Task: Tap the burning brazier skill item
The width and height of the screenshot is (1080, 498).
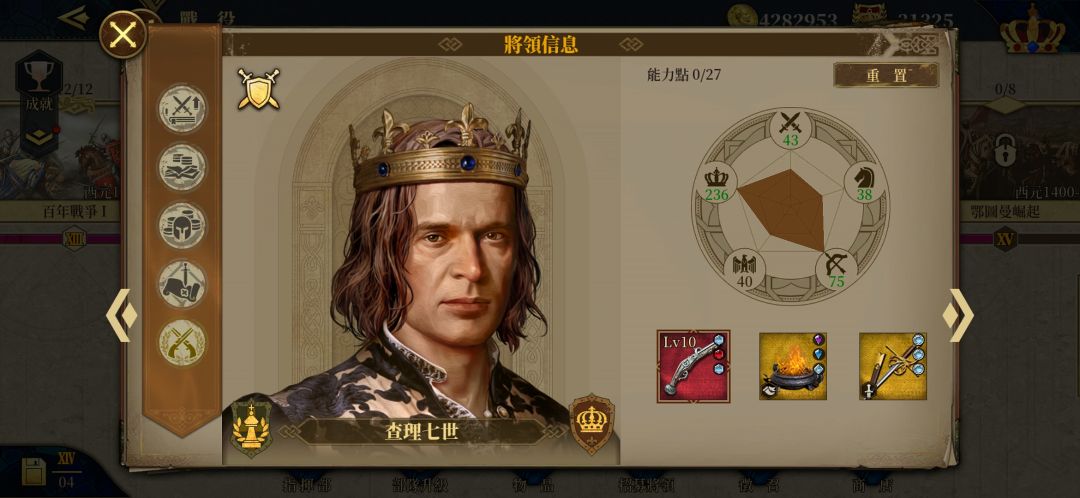Action: (x=793, y=366)
